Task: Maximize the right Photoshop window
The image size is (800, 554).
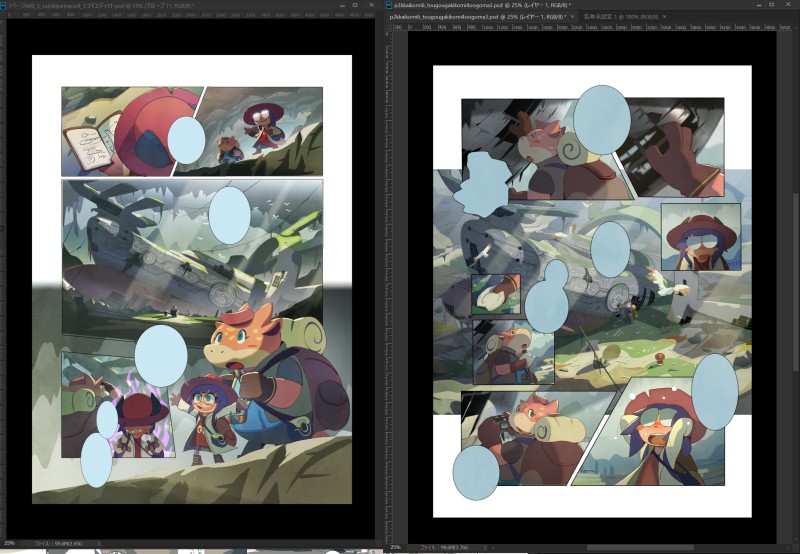Action: pos(773,5)
